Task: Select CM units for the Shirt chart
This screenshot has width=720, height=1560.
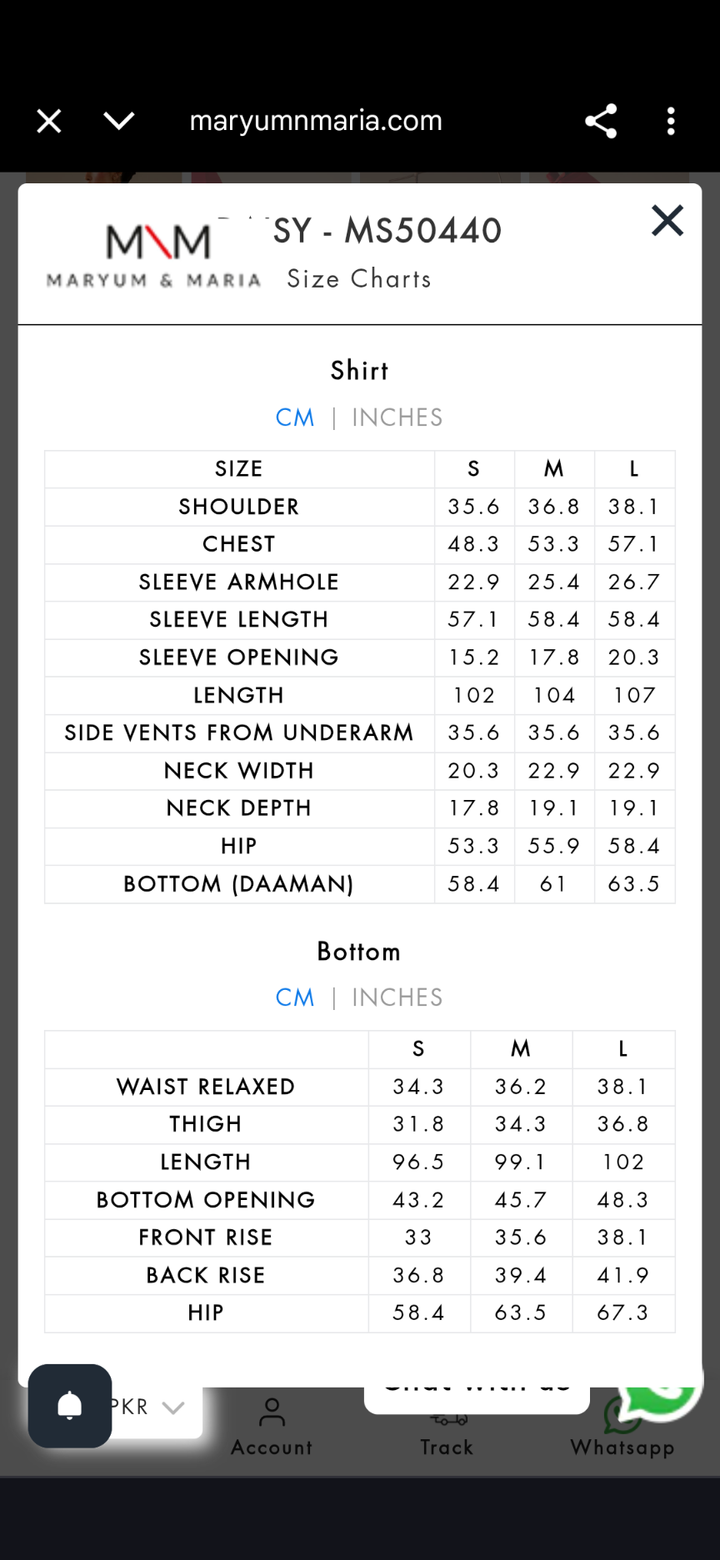Action: (x=295, y=418)
